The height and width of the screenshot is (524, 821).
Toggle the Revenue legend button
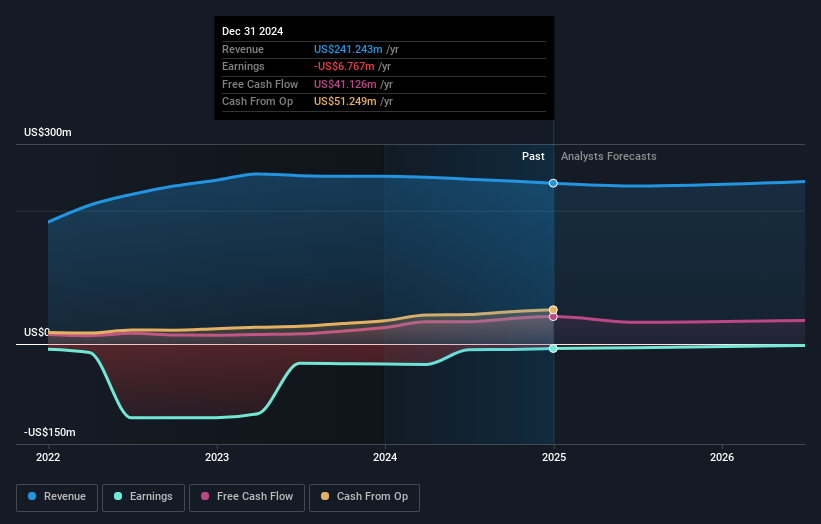pos(57,497)
